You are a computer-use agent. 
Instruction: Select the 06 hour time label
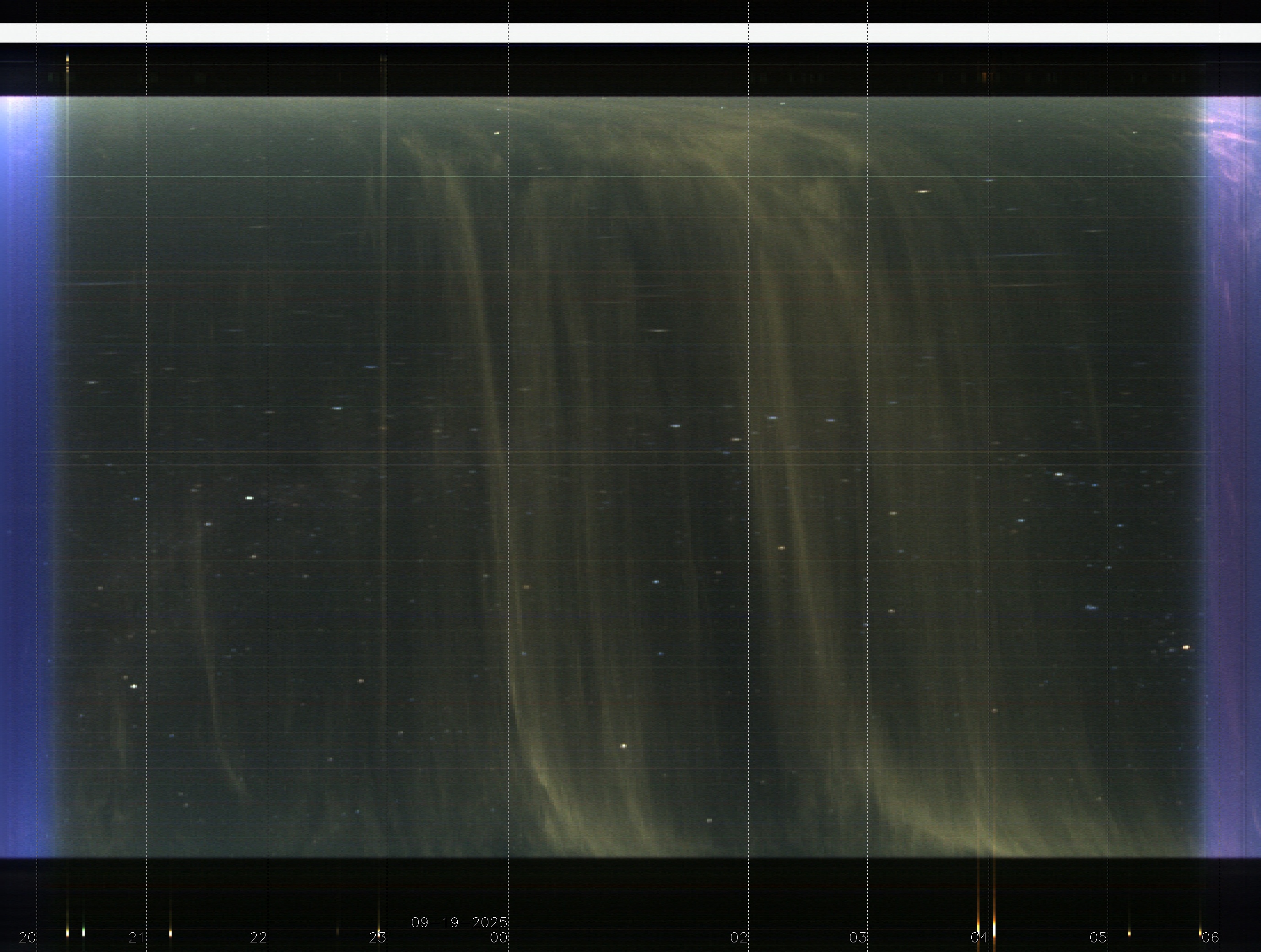click(1210, 937)
